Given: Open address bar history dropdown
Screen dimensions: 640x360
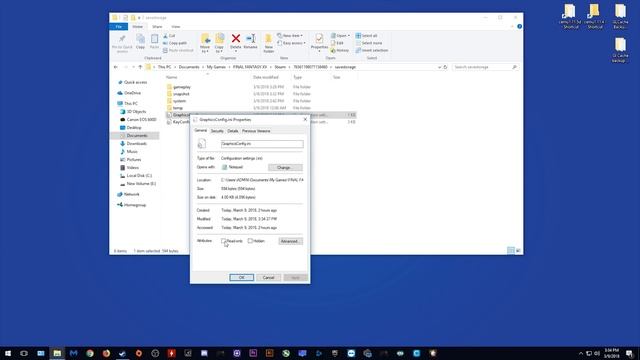Looking at the screenshot, I should point(439,67).
